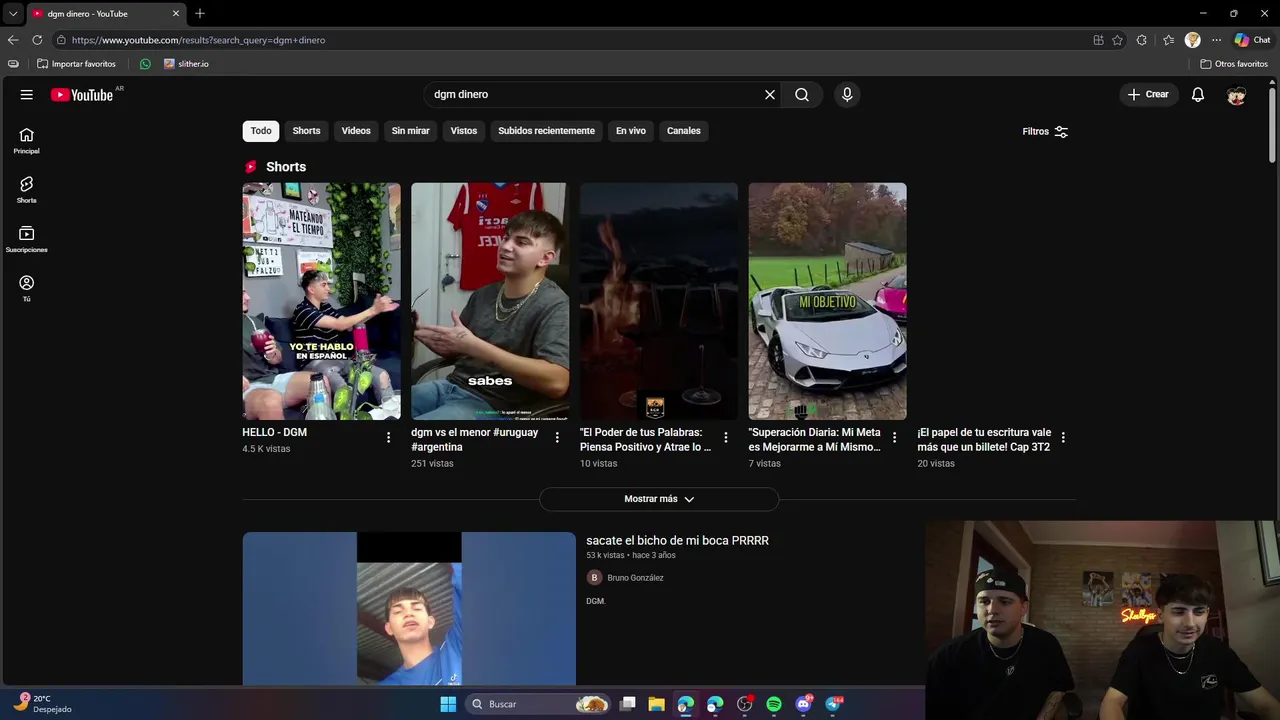Open browser extensions puzzle icon
Image resolution: width=1280 pixels, height=720 pixels.
(1142, 40)
